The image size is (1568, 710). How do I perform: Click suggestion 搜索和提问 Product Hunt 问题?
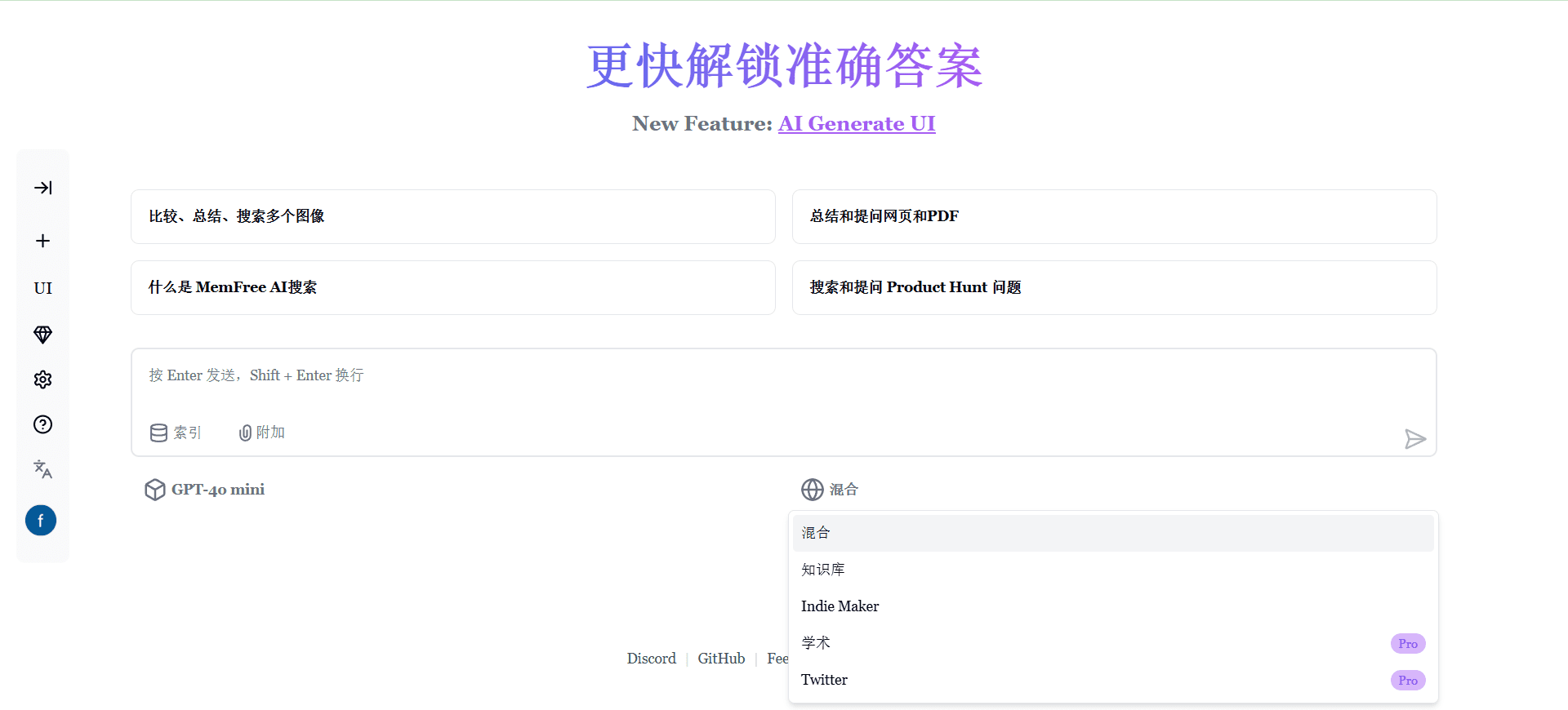pyautogui.click(x=1115, y=287)
